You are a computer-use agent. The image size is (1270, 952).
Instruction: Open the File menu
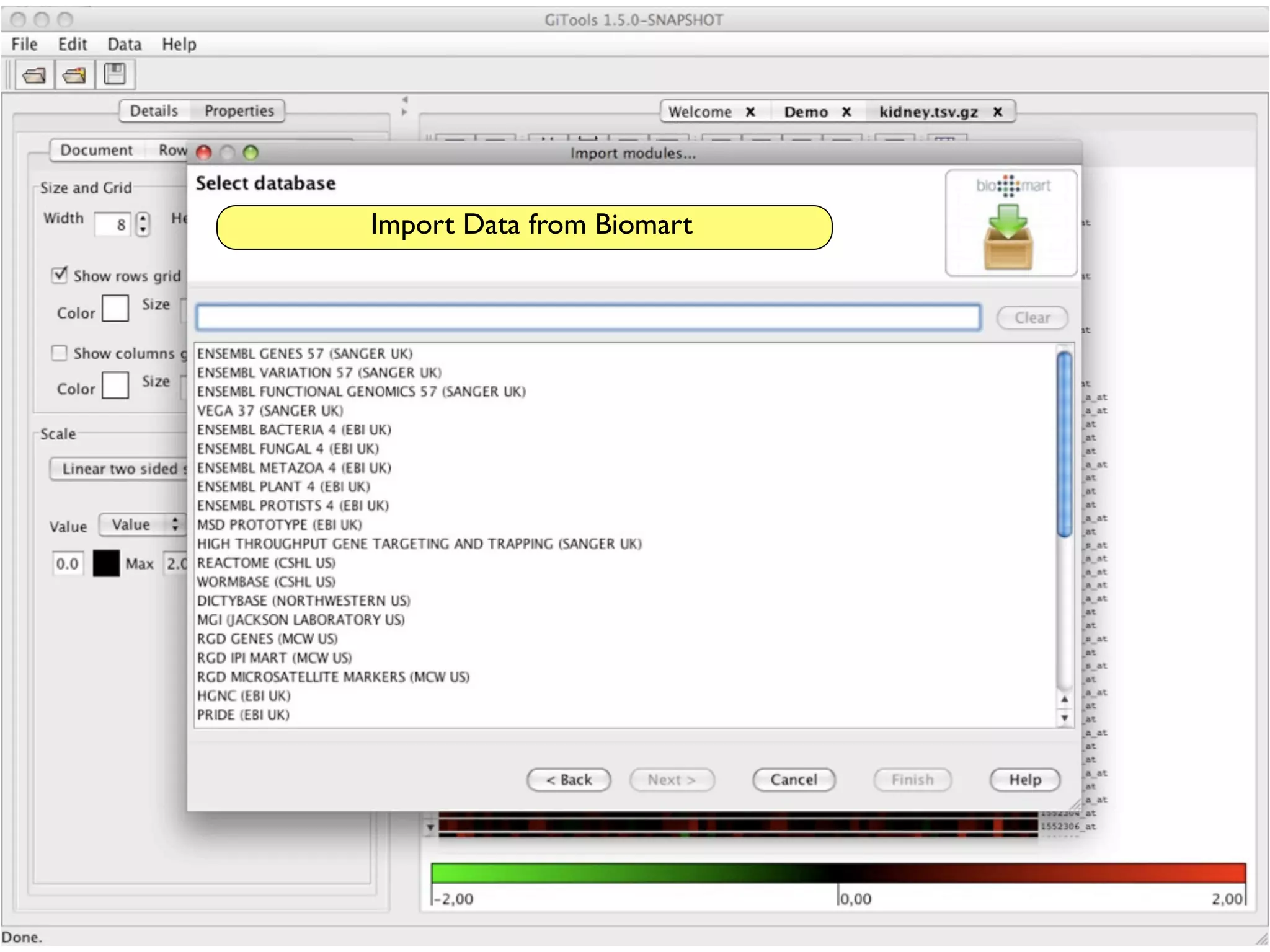(x=24, y=44)
